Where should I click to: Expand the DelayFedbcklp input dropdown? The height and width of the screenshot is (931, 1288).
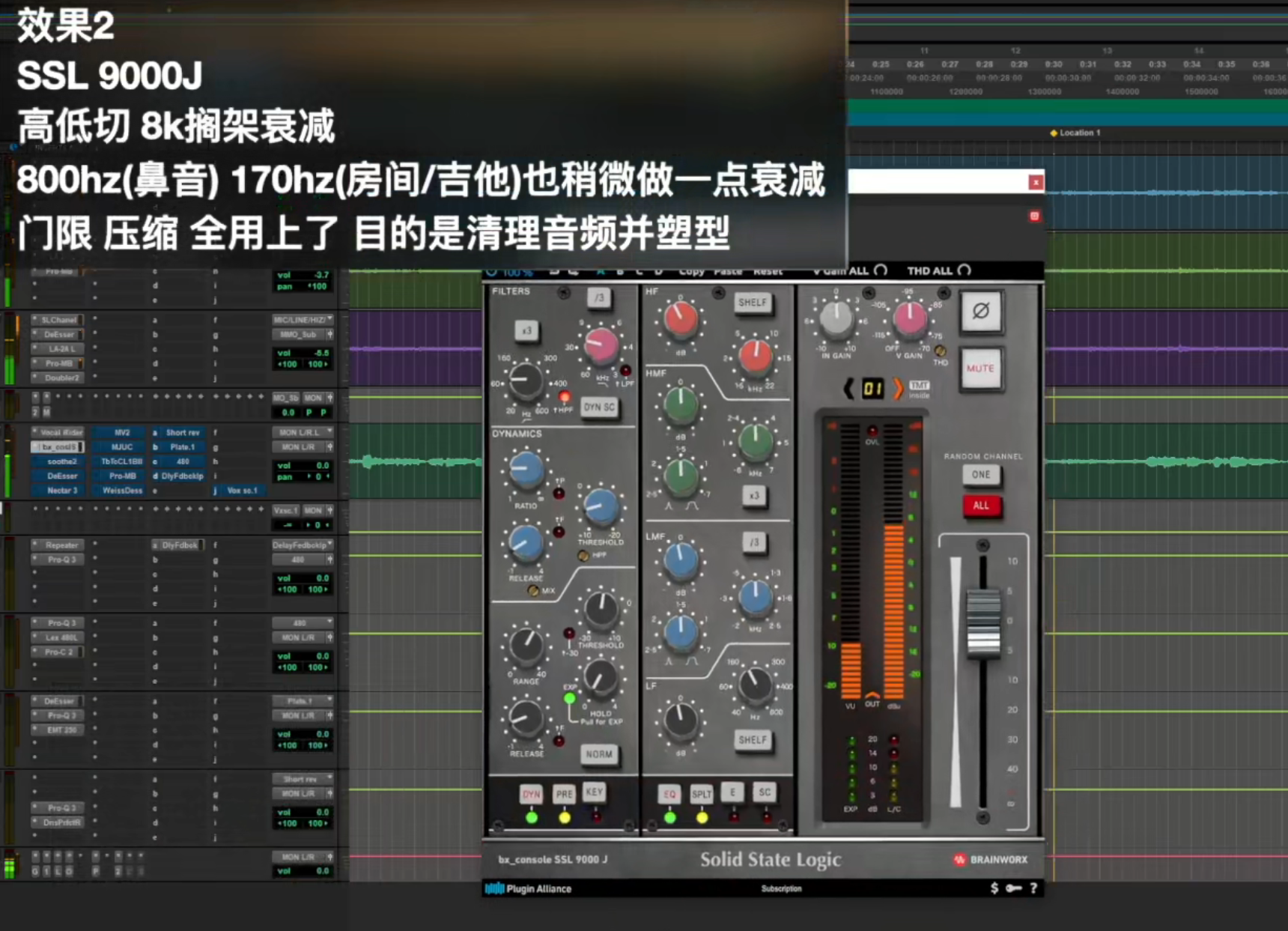tap(303, 545)
